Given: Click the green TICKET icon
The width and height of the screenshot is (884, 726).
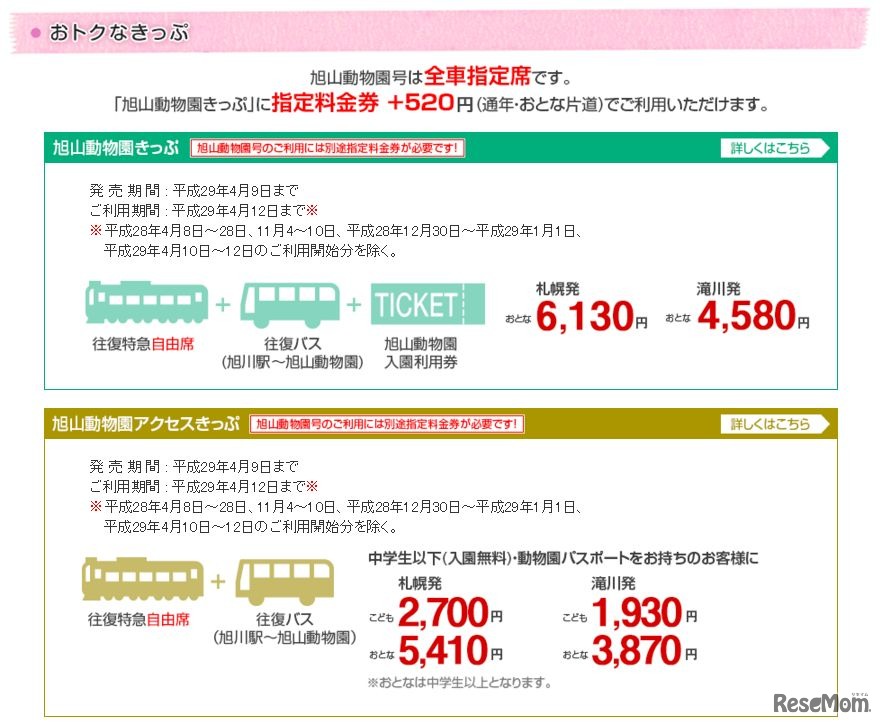Looking at the screenshot, I should (427, 304).
